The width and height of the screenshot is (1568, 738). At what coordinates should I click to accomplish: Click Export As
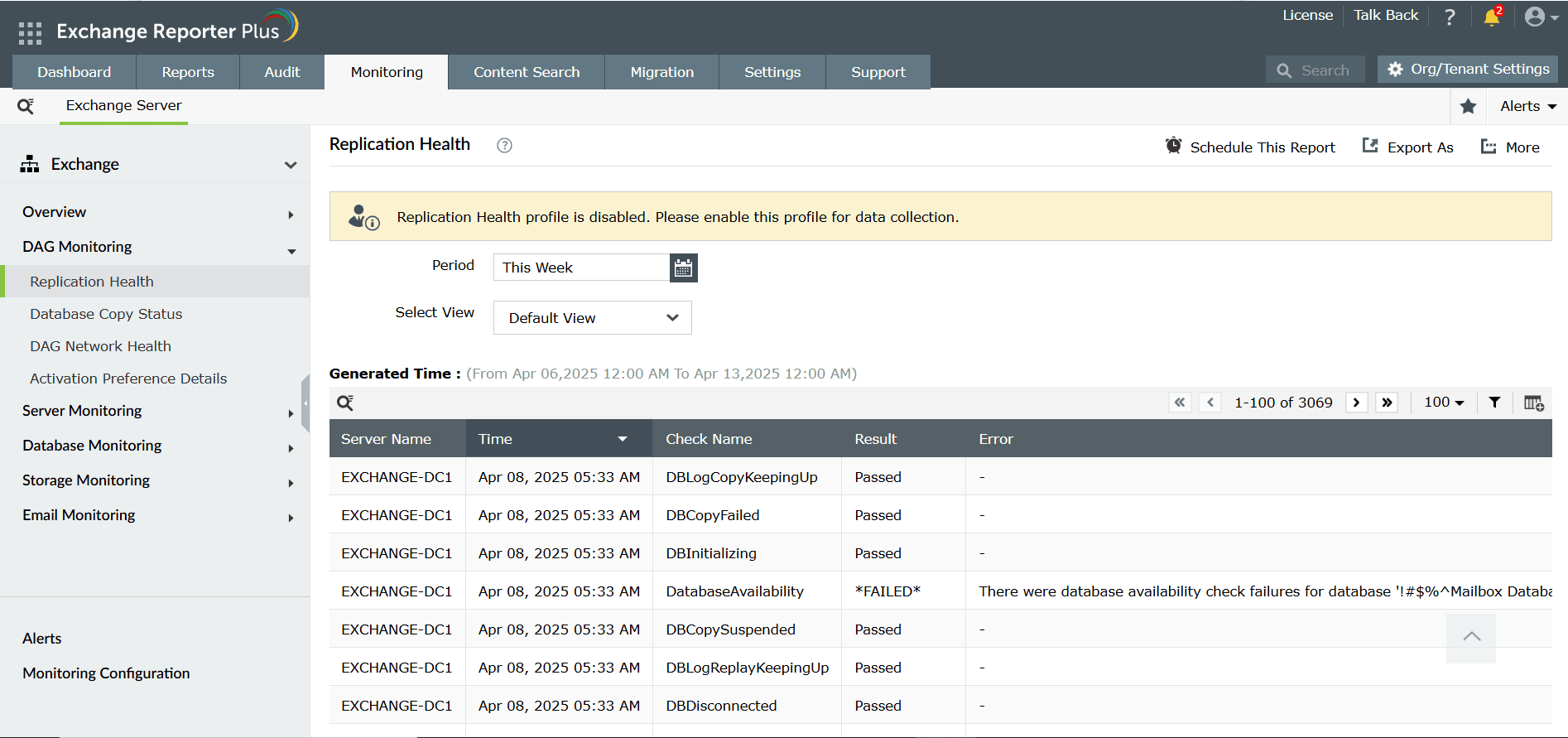1407,147
